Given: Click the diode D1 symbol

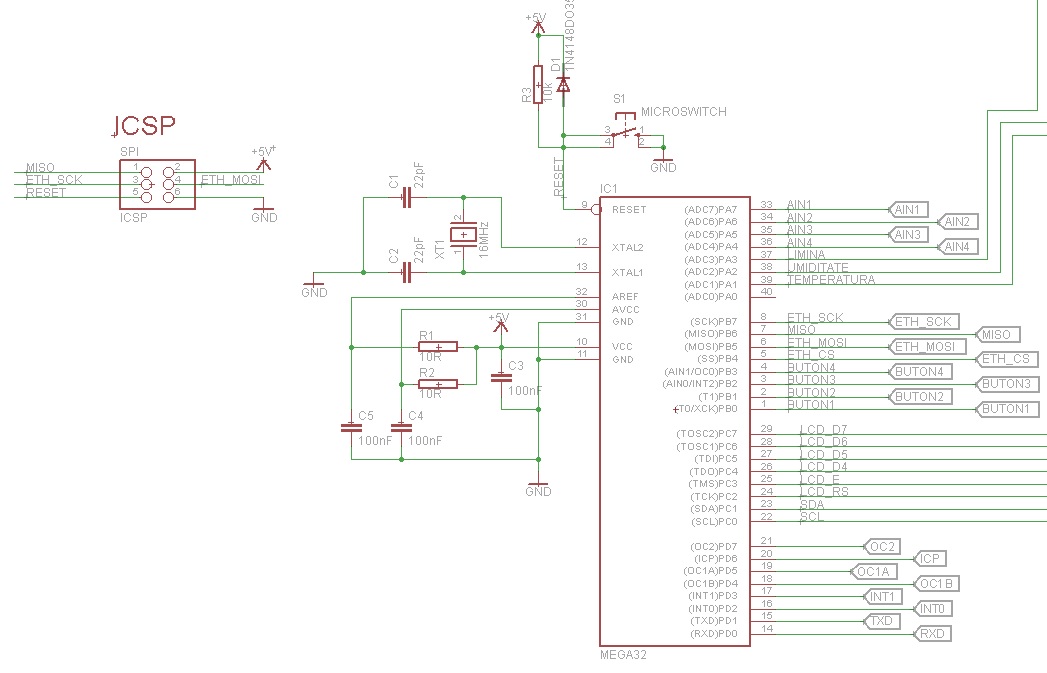Looking at the screenshot, I should [565, 83].
